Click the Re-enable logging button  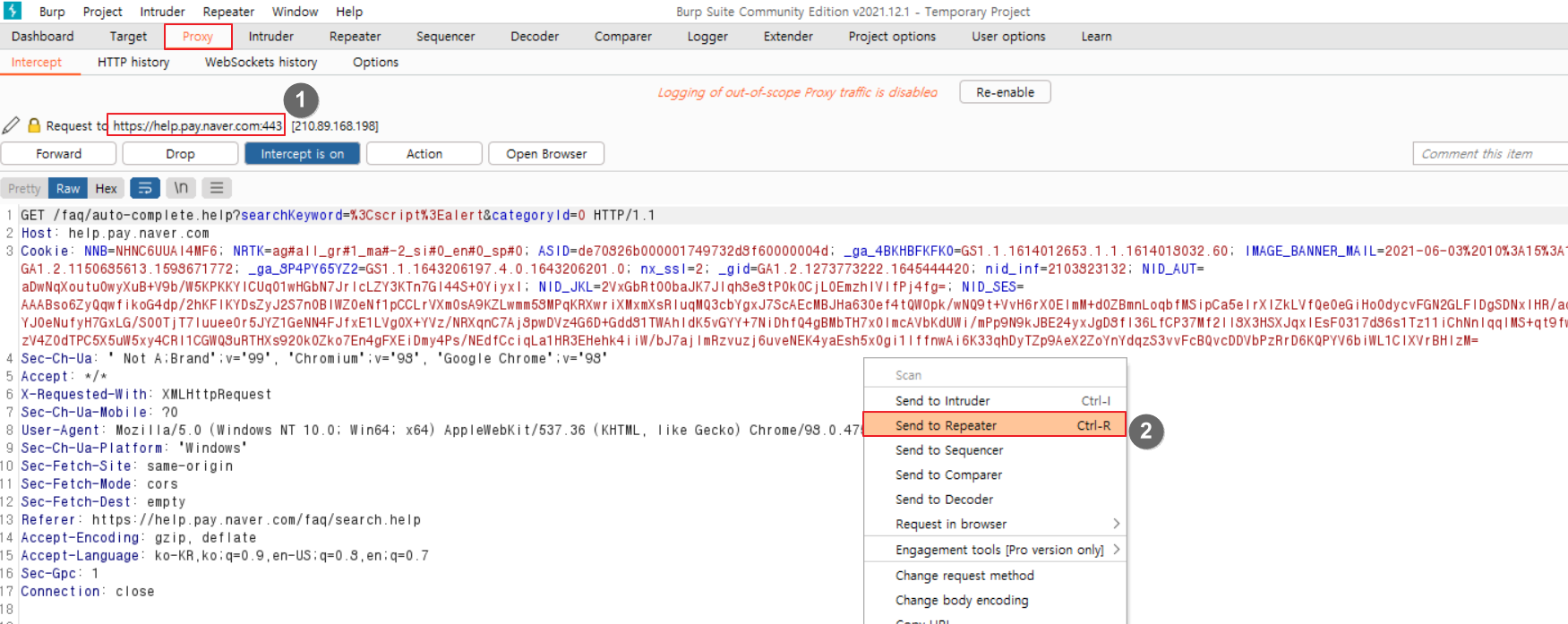[1005, 92]
